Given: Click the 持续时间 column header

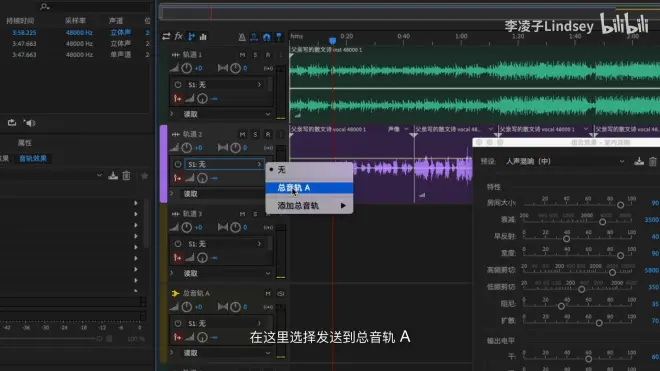Looking at the screenshot, I should tap(20, 21).
